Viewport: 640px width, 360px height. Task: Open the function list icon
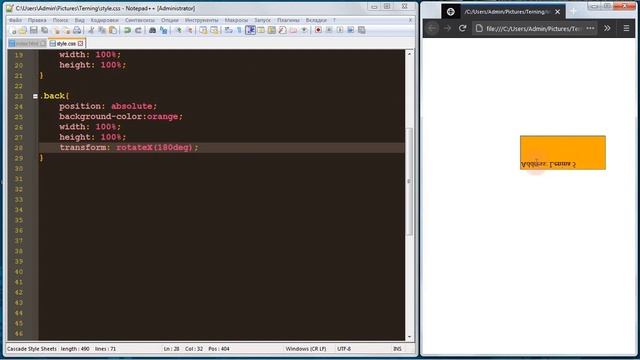(x=282, y=30)
